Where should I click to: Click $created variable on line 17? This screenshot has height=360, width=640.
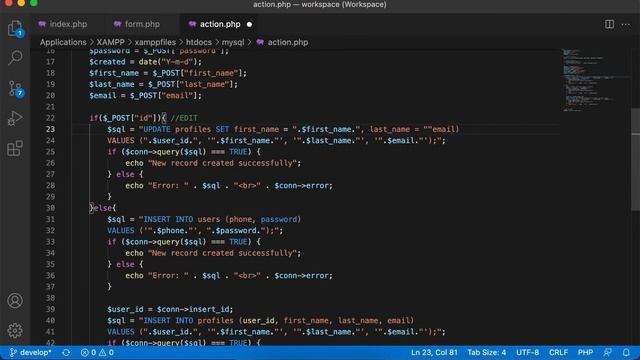pos(107,62)
